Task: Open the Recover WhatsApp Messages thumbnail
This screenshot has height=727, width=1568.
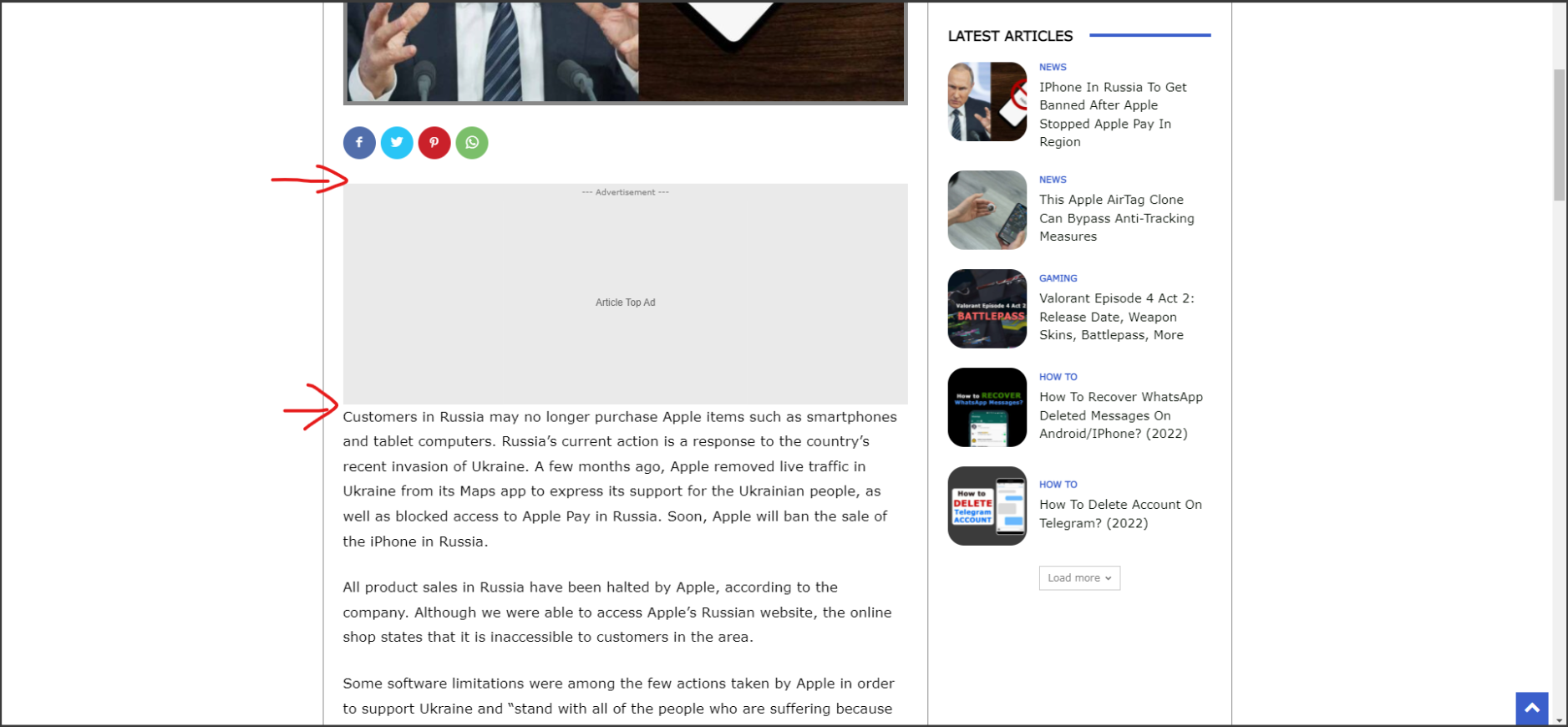Action: 987,408
